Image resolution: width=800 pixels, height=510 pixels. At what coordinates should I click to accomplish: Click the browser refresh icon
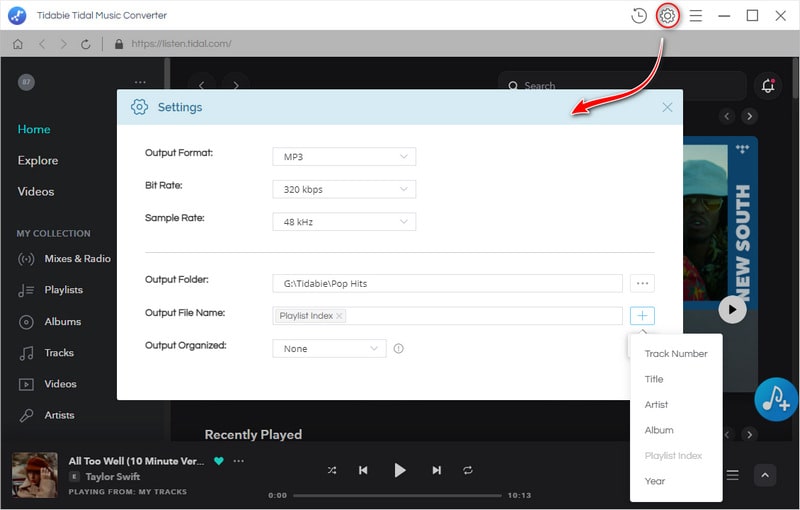coord(86,44)
